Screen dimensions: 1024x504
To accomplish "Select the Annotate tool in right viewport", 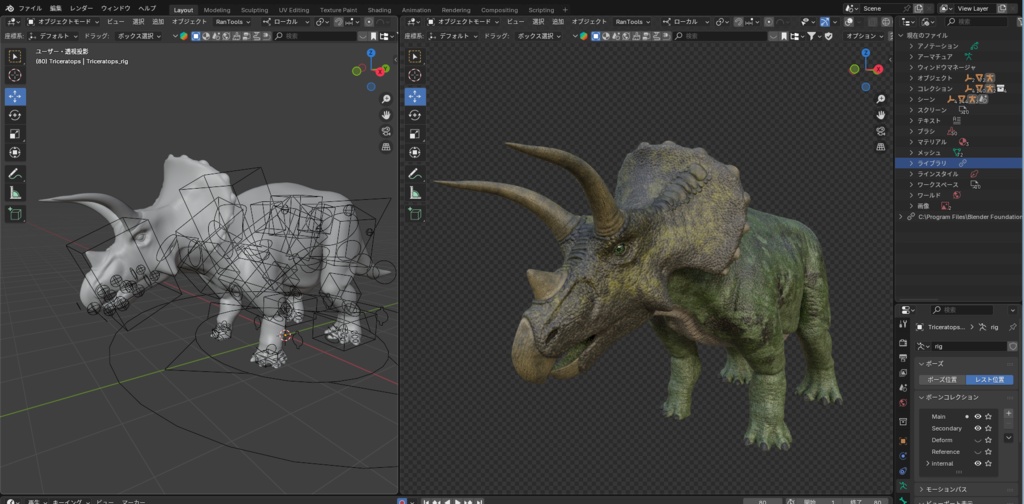I will pos(415,174).
